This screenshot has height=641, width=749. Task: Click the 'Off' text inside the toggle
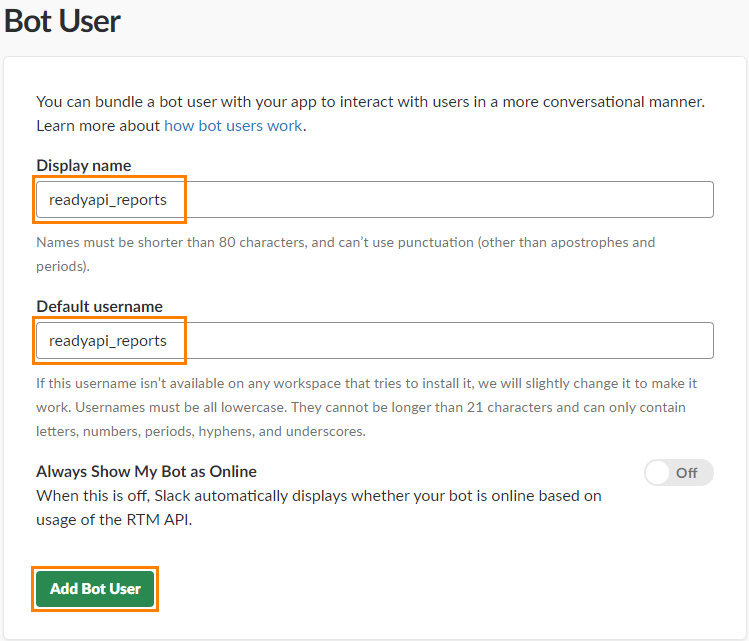pyautogui.click(x=687, y=473)
